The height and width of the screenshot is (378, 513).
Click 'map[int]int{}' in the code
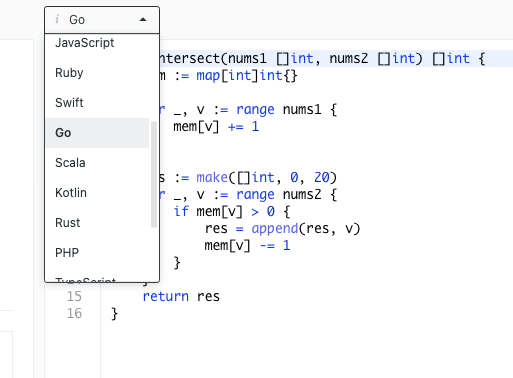pos(247,76)
